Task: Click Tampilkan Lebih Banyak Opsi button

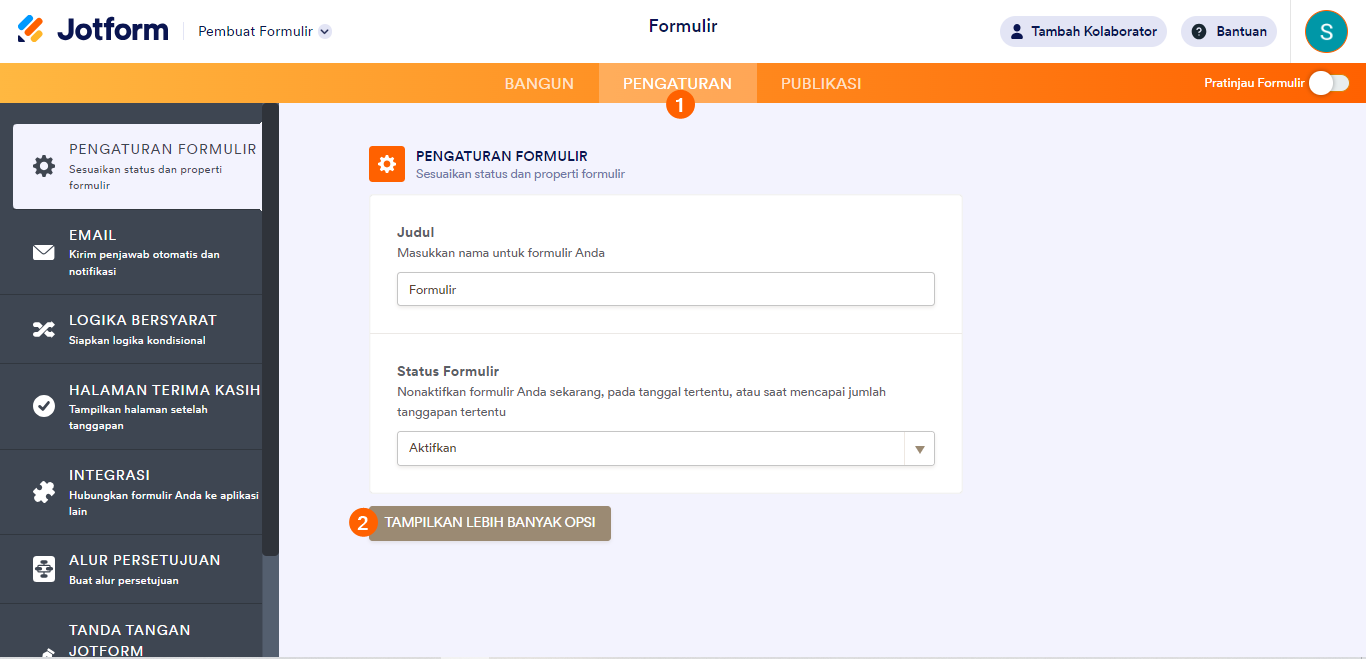Action: (x=490, y=523)
